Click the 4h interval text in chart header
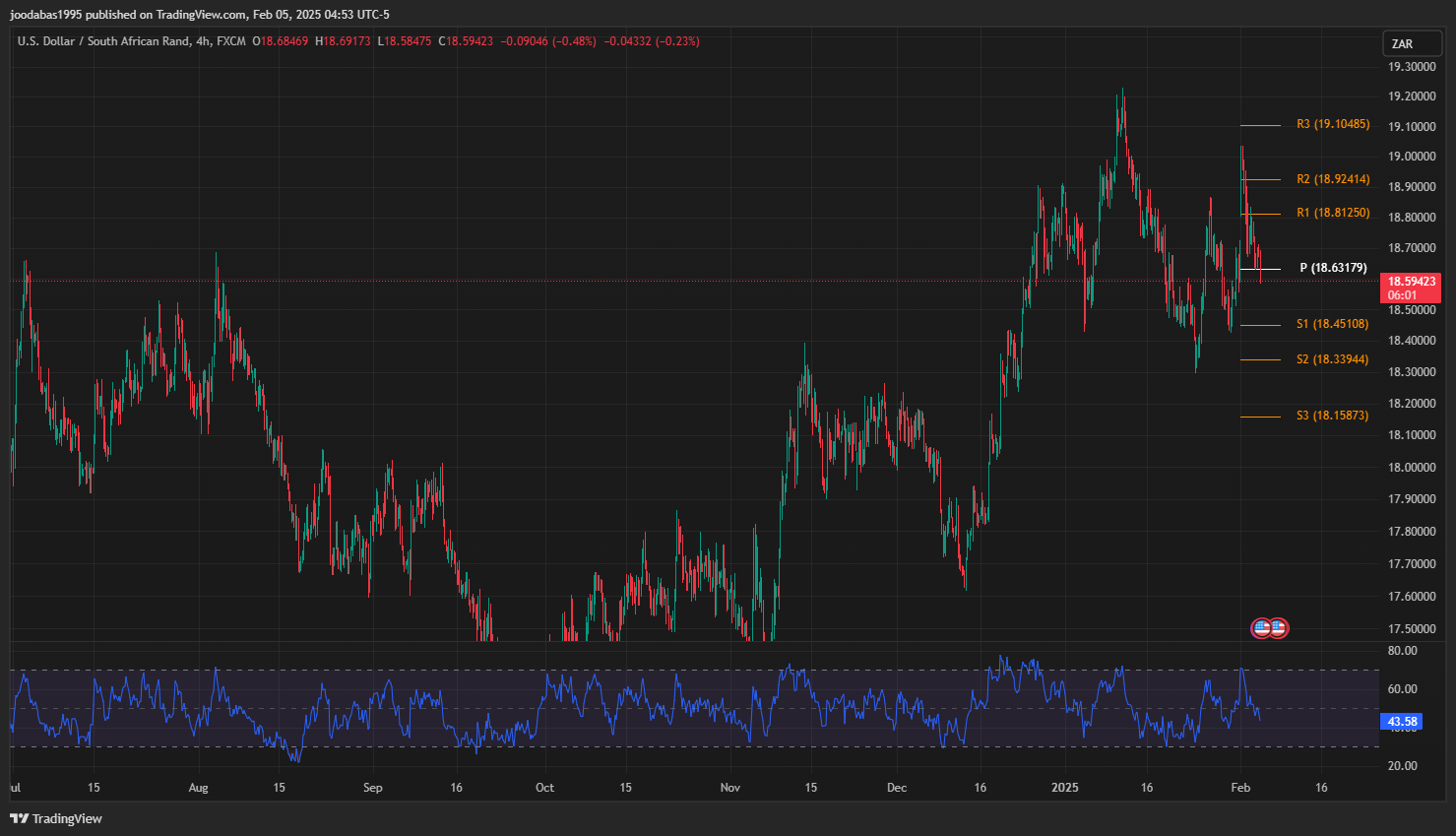 [203, 41]
